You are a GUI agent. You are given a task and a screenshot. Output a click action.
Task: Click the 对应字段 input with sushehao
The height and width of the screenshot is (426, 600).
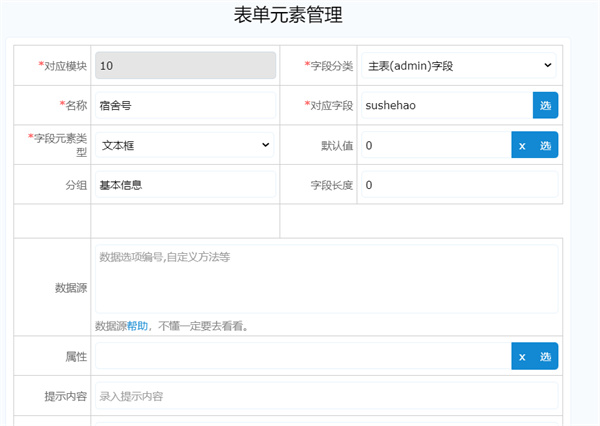click(x=447, y=105)
